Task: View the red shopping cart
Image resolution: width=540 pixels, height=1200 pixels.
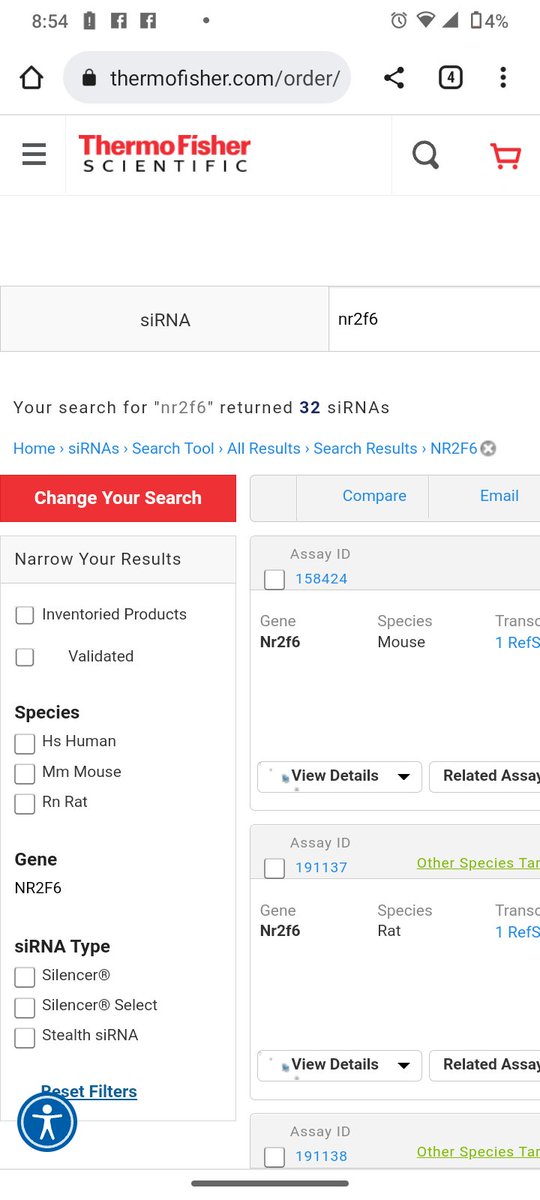Action: 506,156
